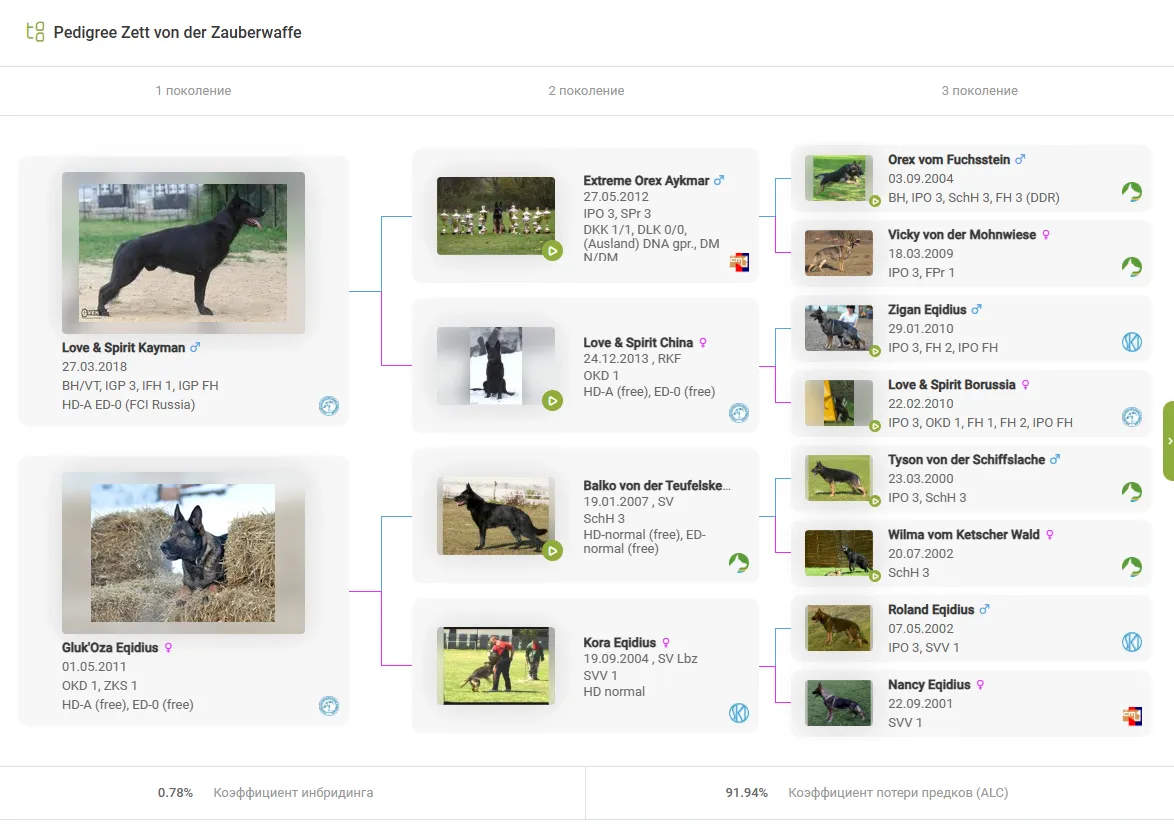Click Vicky von der Mohnwiese thumbnail photo
This screenshot has height=825, width=1174.
tap(838, 252)
